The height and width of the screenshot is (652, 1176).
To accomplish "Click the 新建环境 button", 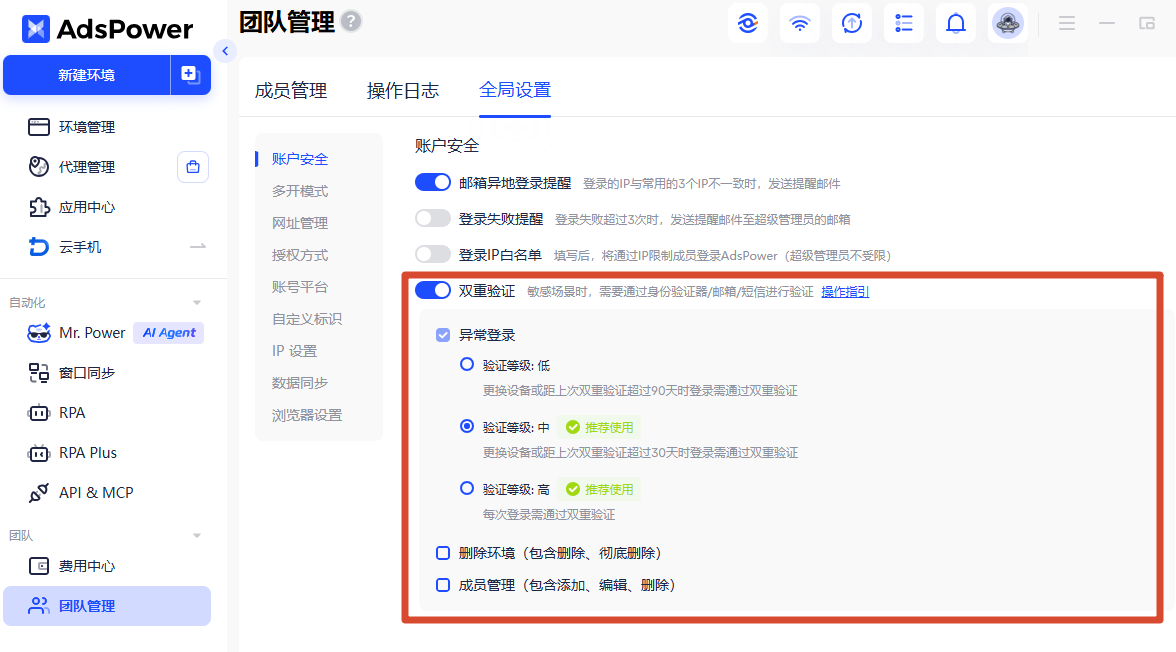I will 86,74.
